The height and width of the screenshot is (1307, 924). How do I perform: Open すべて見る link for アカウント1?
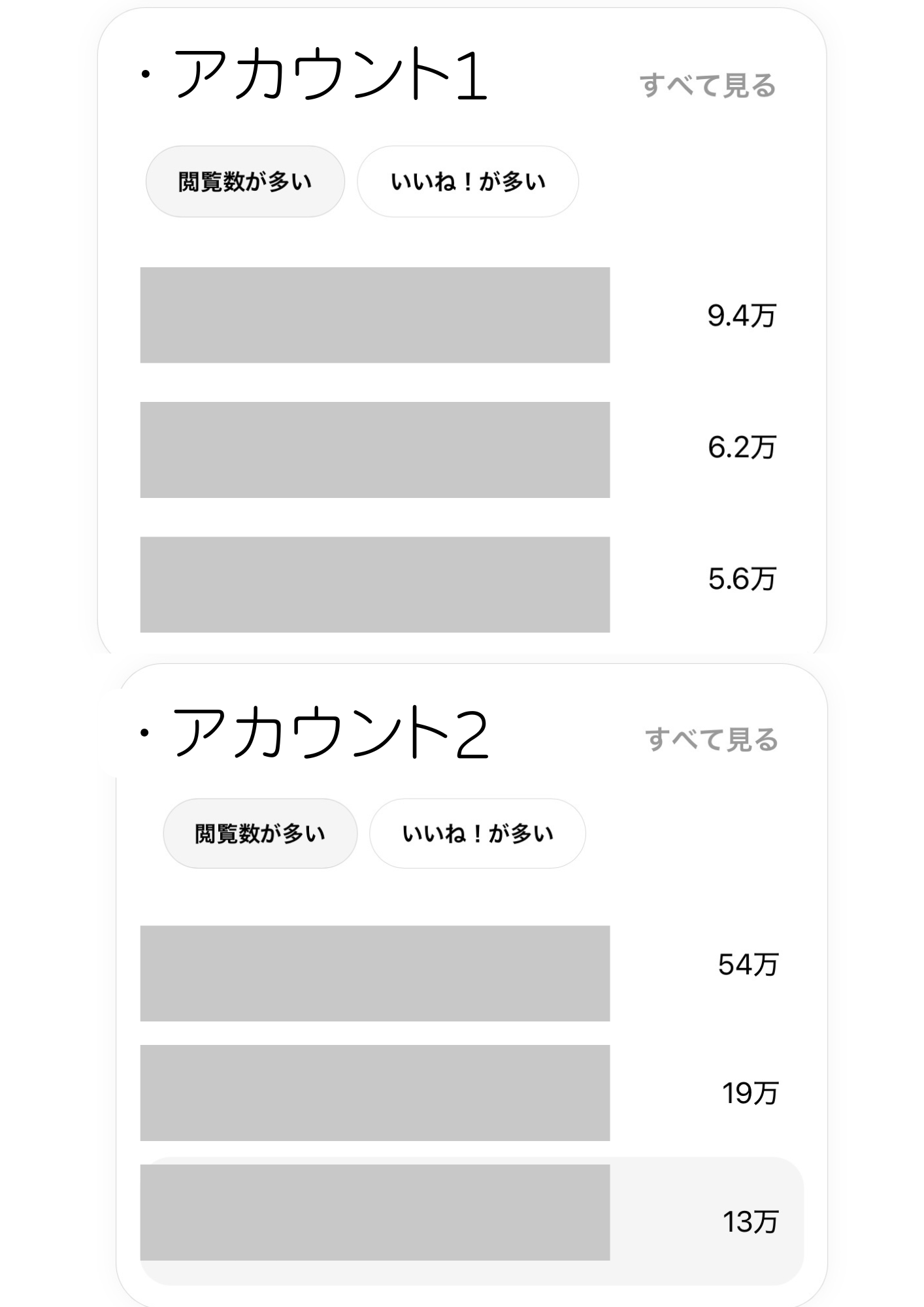[x=707, y=86]
